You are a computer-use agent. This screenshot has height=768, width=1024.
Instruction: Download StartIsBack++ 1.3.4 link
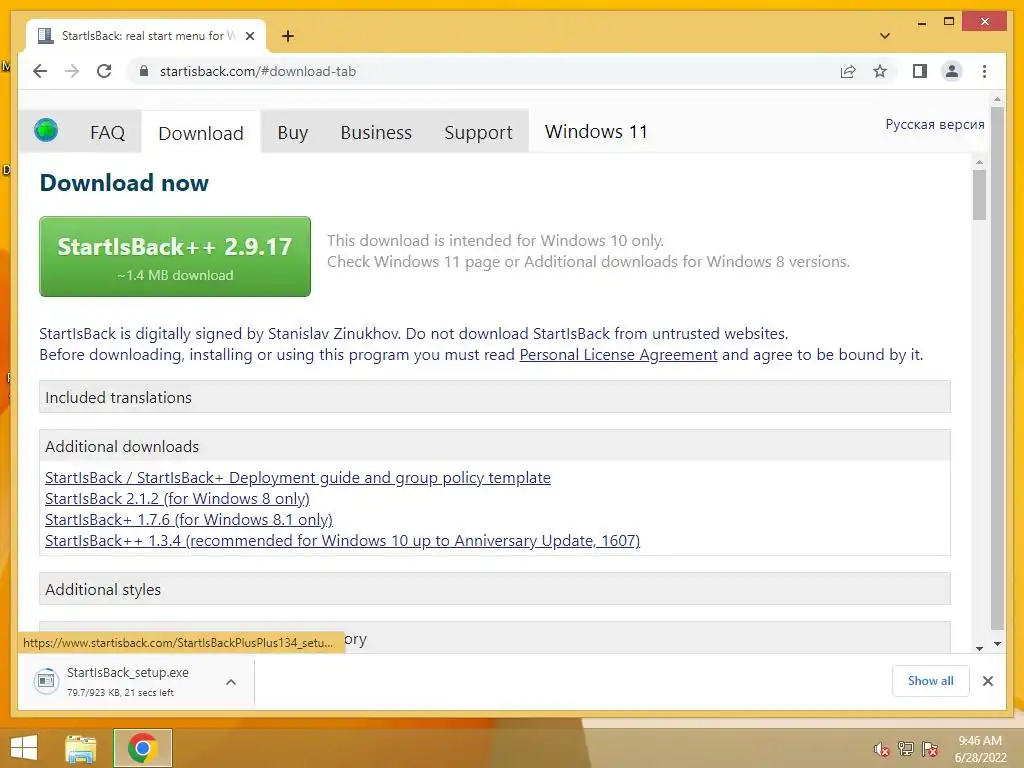(342, 541)
